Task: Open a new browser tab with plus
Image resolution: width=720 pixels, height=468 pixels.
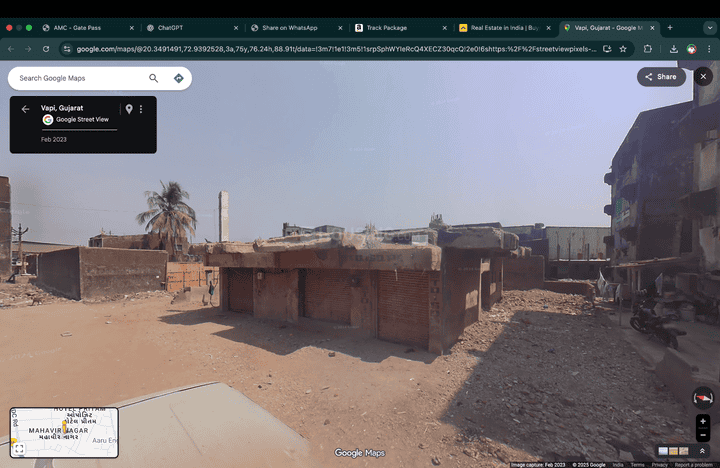Action: point(670,28)
